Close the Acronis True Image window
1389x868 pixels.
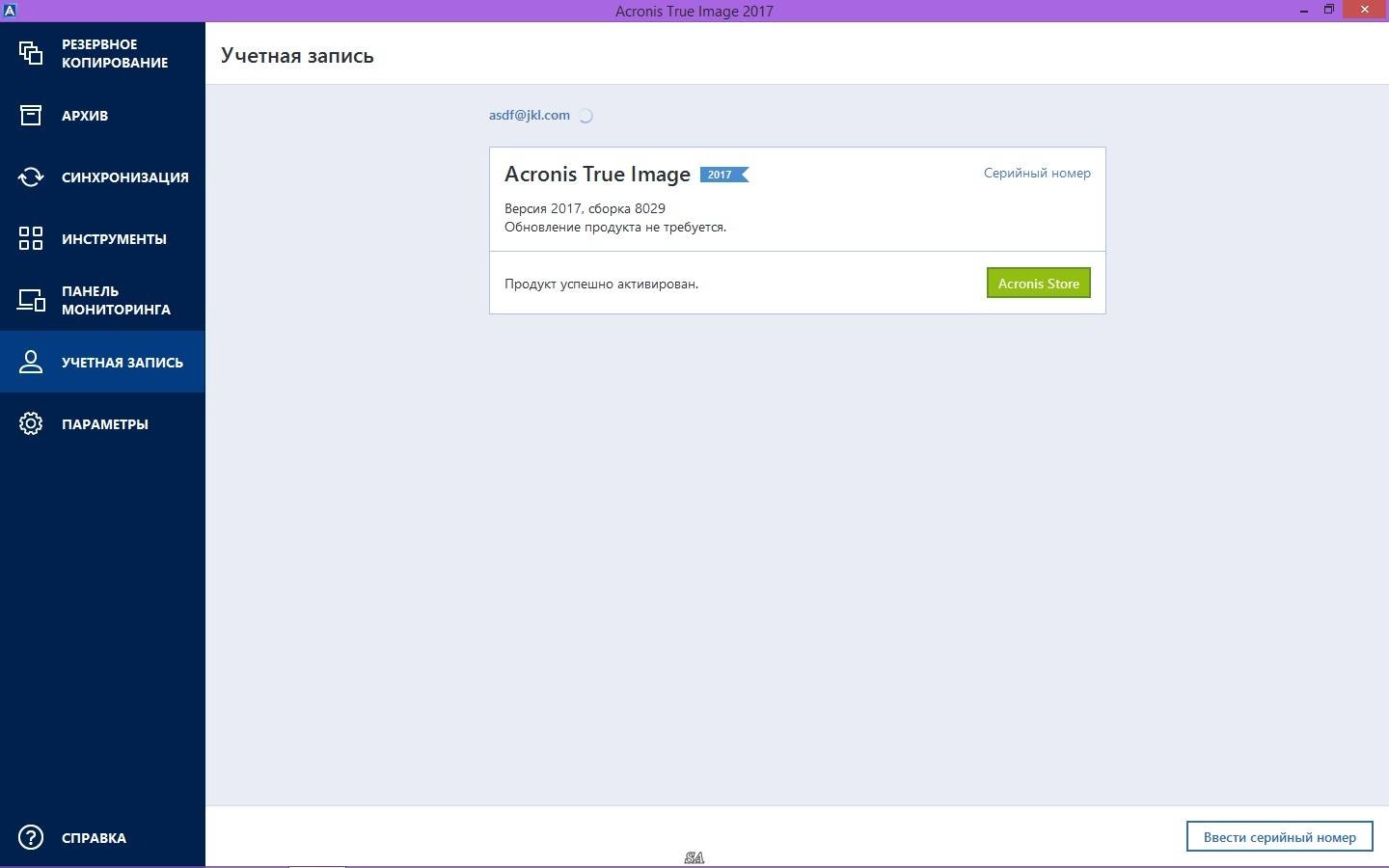1365,10
